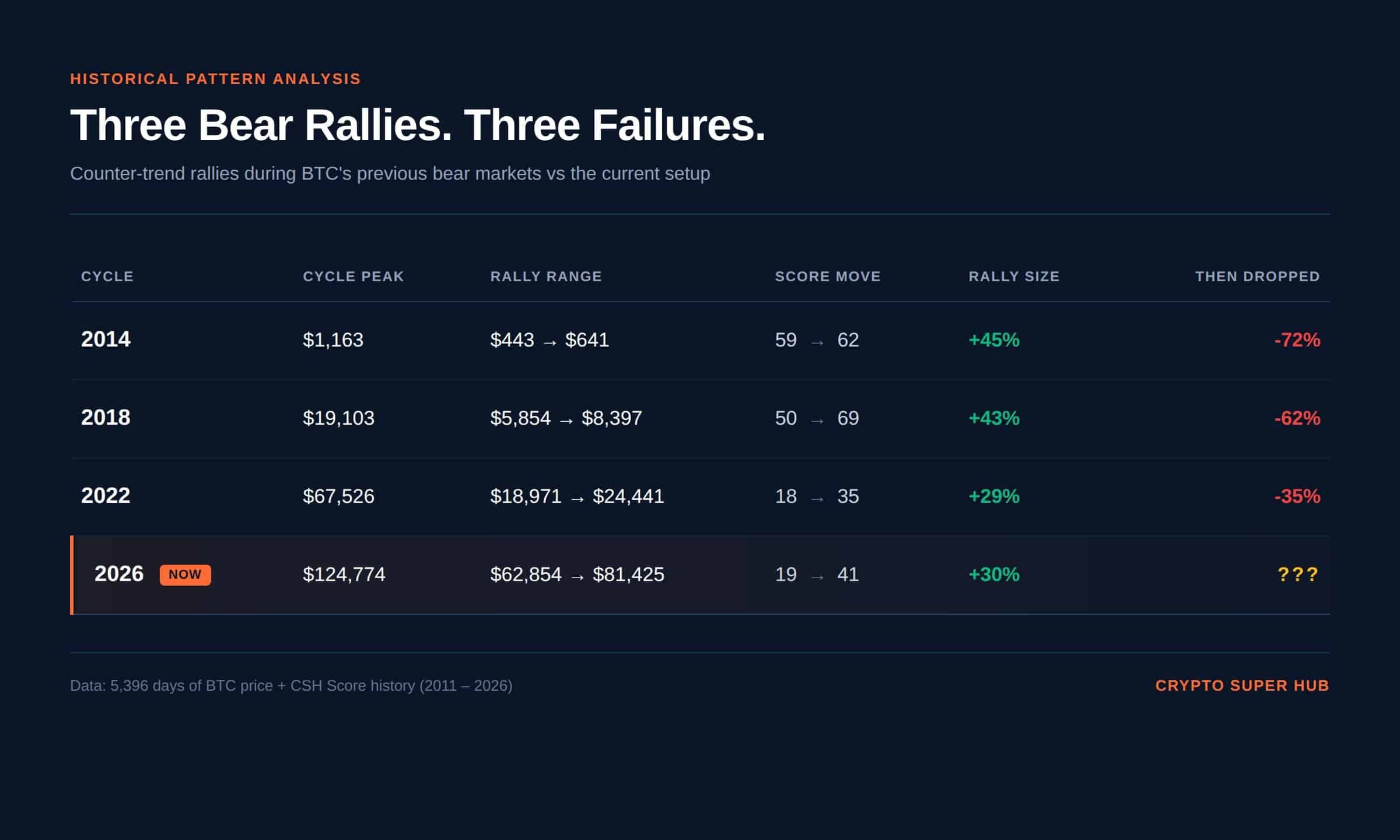This screenshot has width=1400, height=840.
Task: Click the 2026 cycle row label
Action: coord(119,574)
